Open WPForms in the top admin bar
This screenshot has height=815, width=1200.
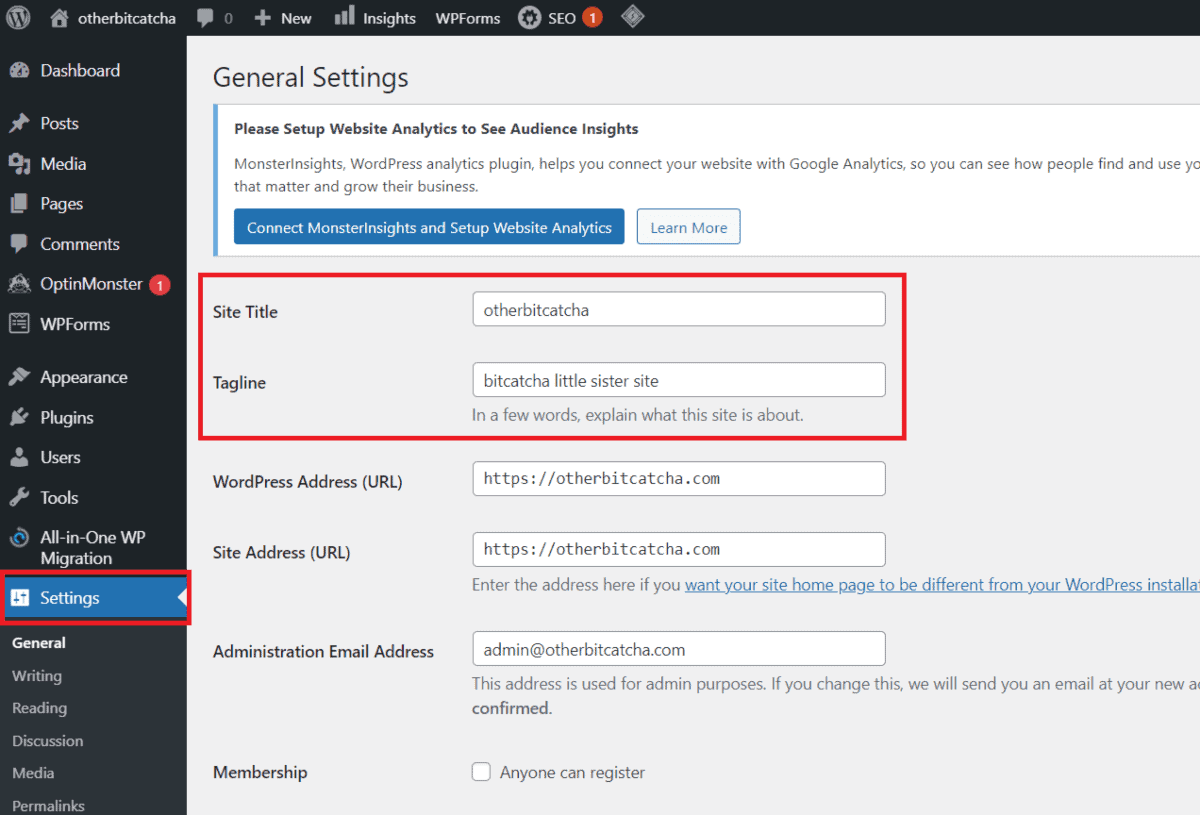point(468,18)
